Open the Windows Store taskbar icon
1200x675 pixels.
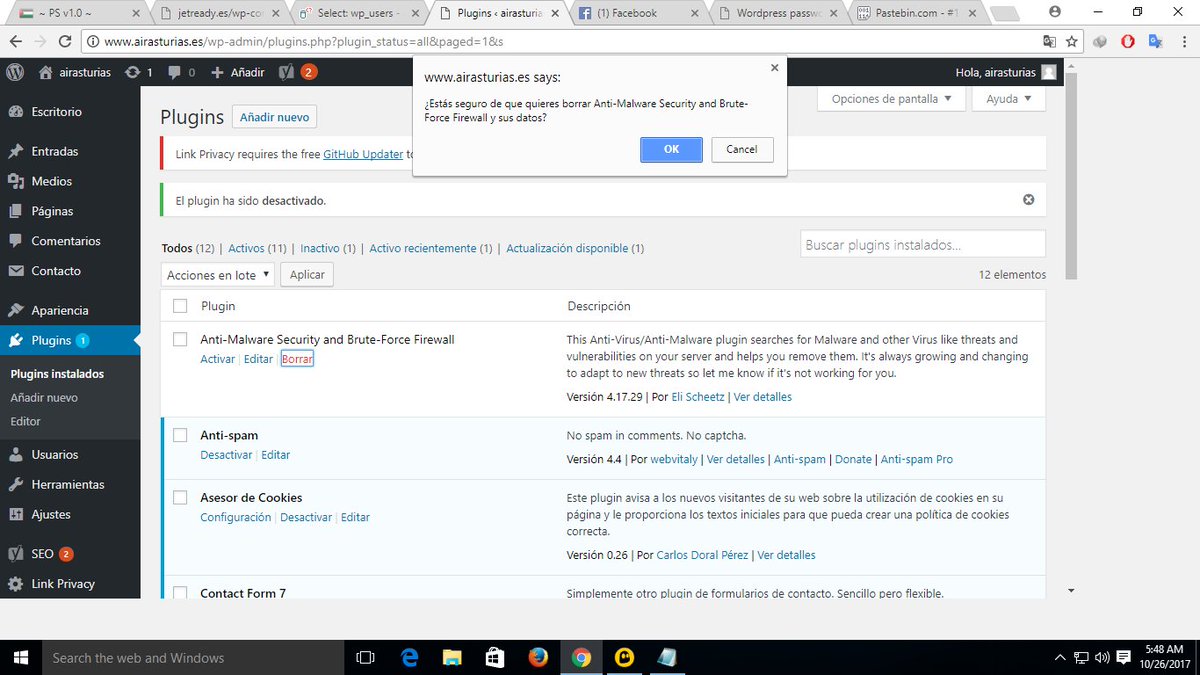pos(495,657)
